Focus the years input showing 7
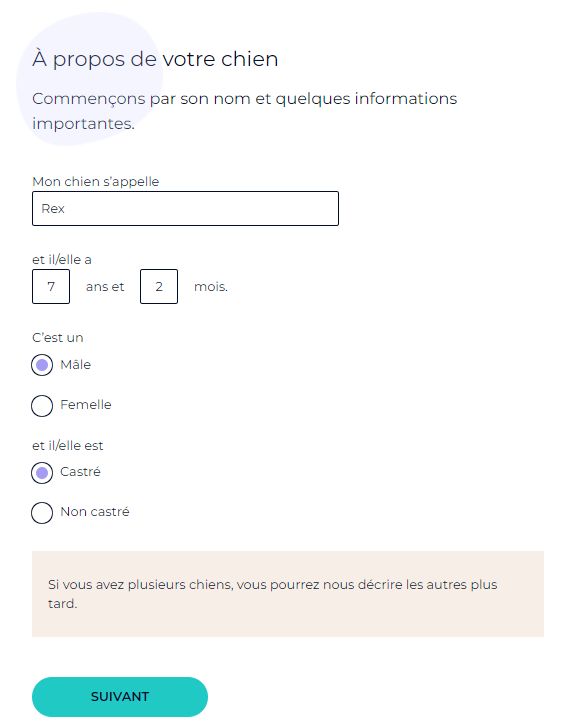Viewport: 575px width, 727px height. tap(51, 287)
